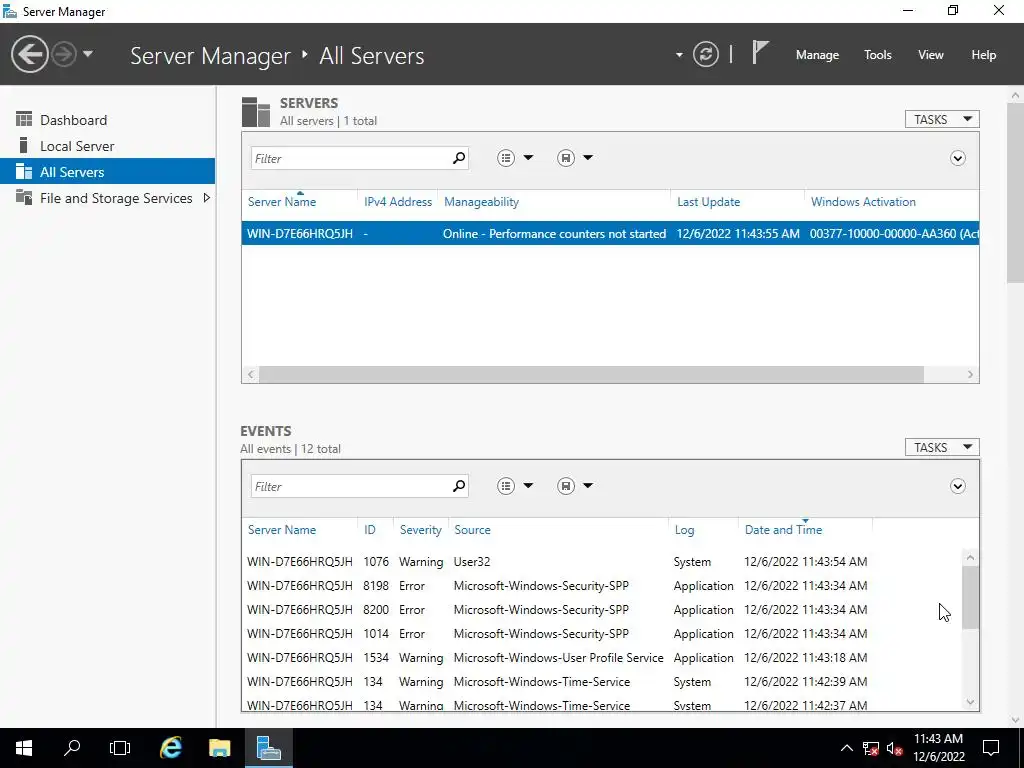This screenshot has height=768, width=1024.
Task: Expand the Servers filter panel chevron
Action: pyautogui.click(x=957, y=158)
